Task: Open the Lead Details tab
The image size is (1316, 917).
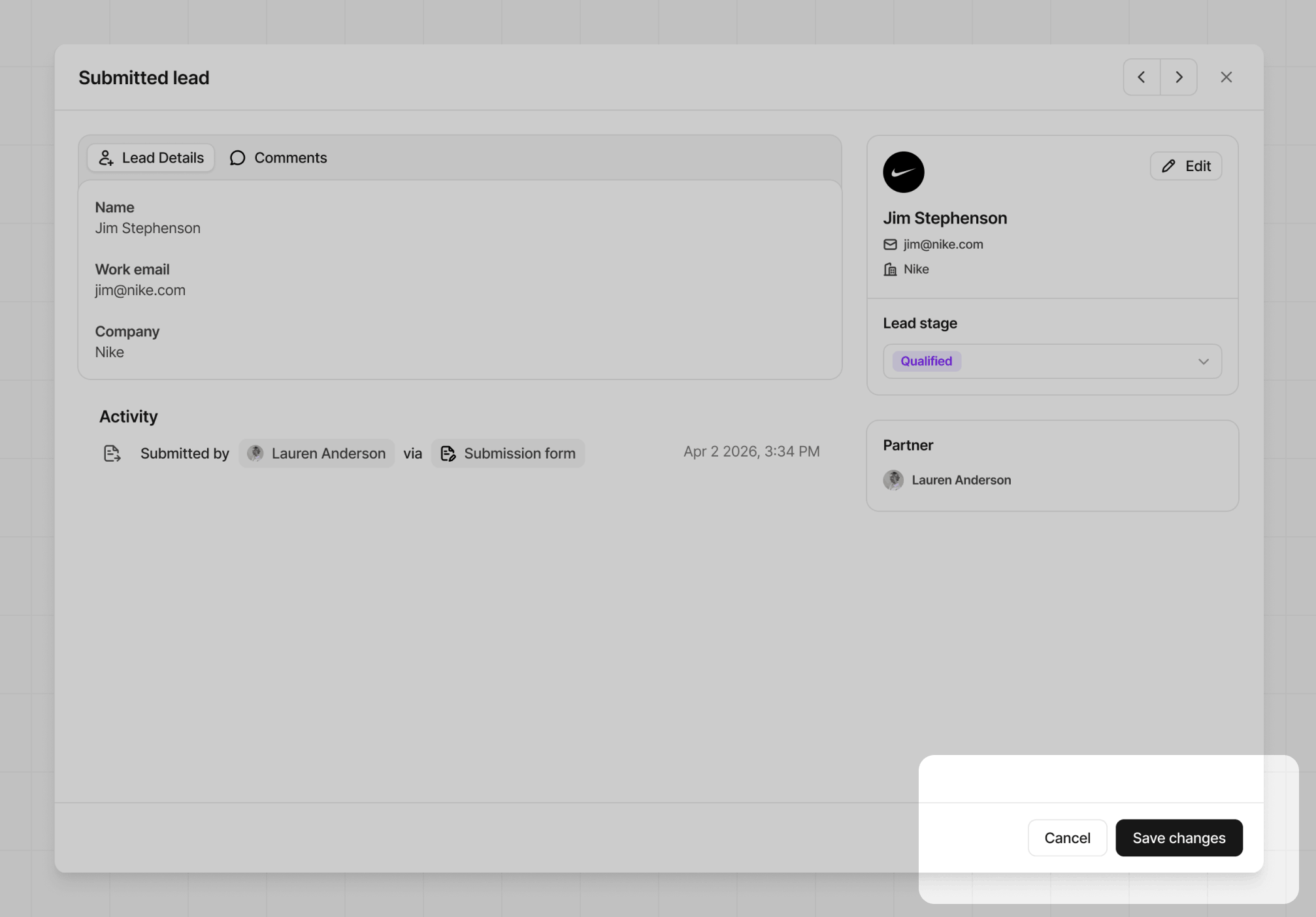Action: point(151,158)
